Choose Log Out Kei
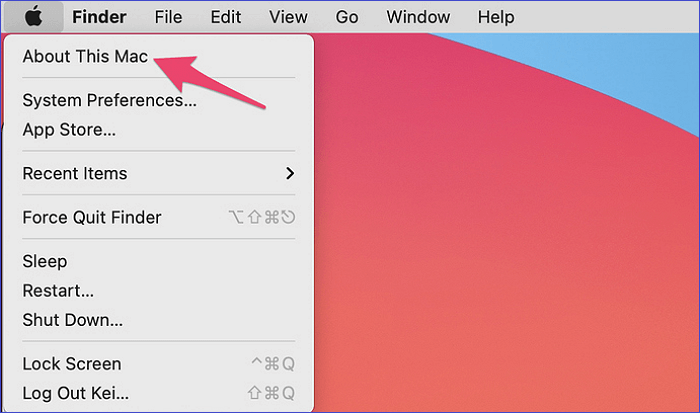This screenshot has width=700, height=413. tap(75, 393)
